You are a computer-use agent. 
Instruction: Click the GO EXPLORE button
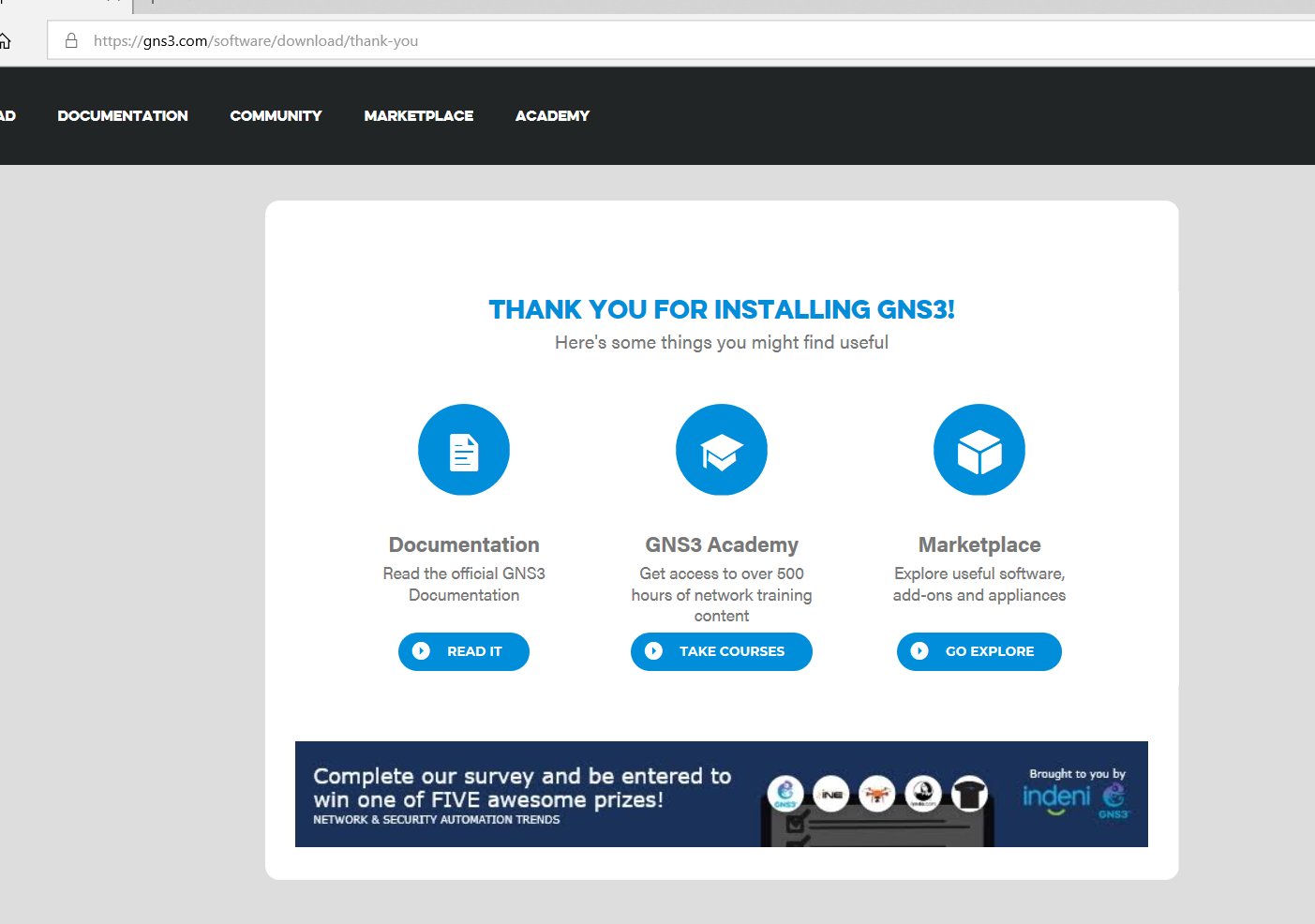[x=979, y=651]
